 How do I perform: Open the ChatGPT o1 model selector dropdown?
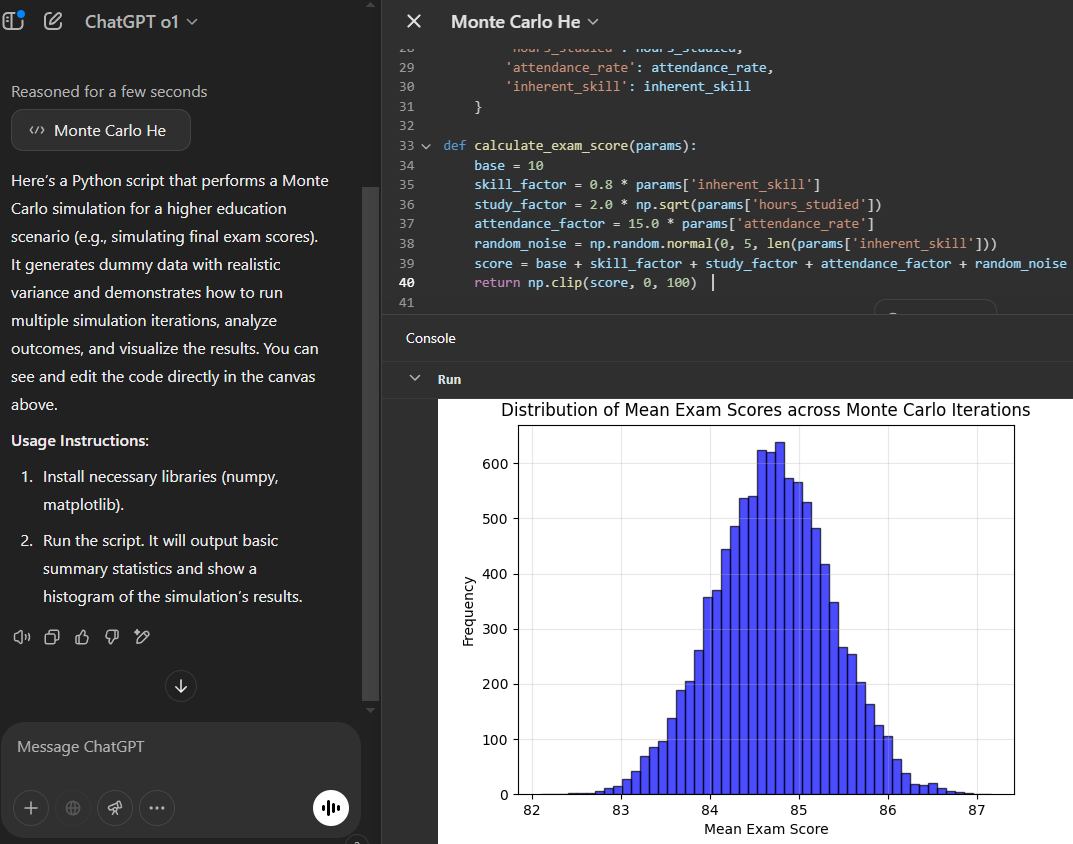point(141,21)
